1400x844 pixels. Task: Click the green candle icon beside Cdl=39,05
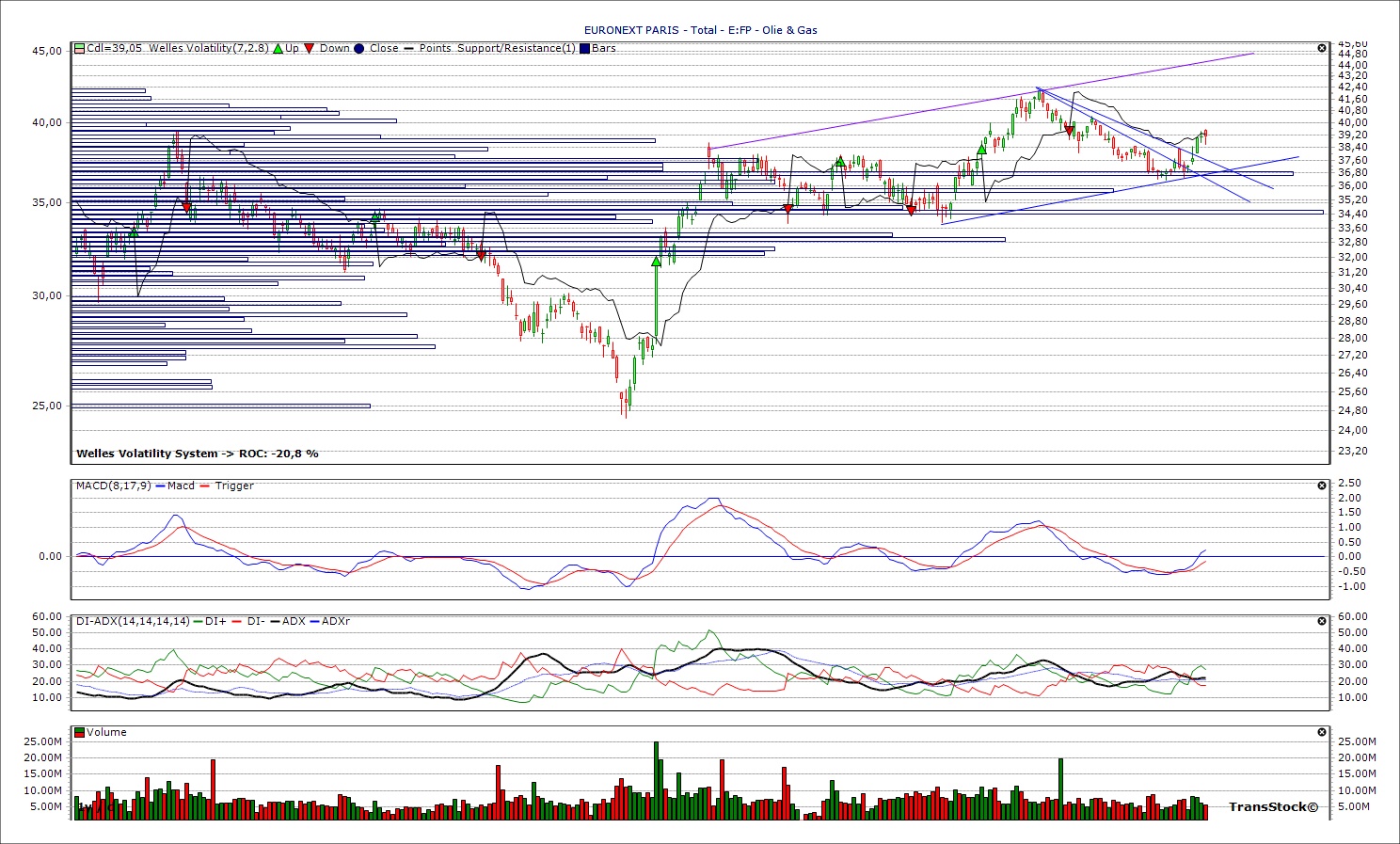coord(80,48)
